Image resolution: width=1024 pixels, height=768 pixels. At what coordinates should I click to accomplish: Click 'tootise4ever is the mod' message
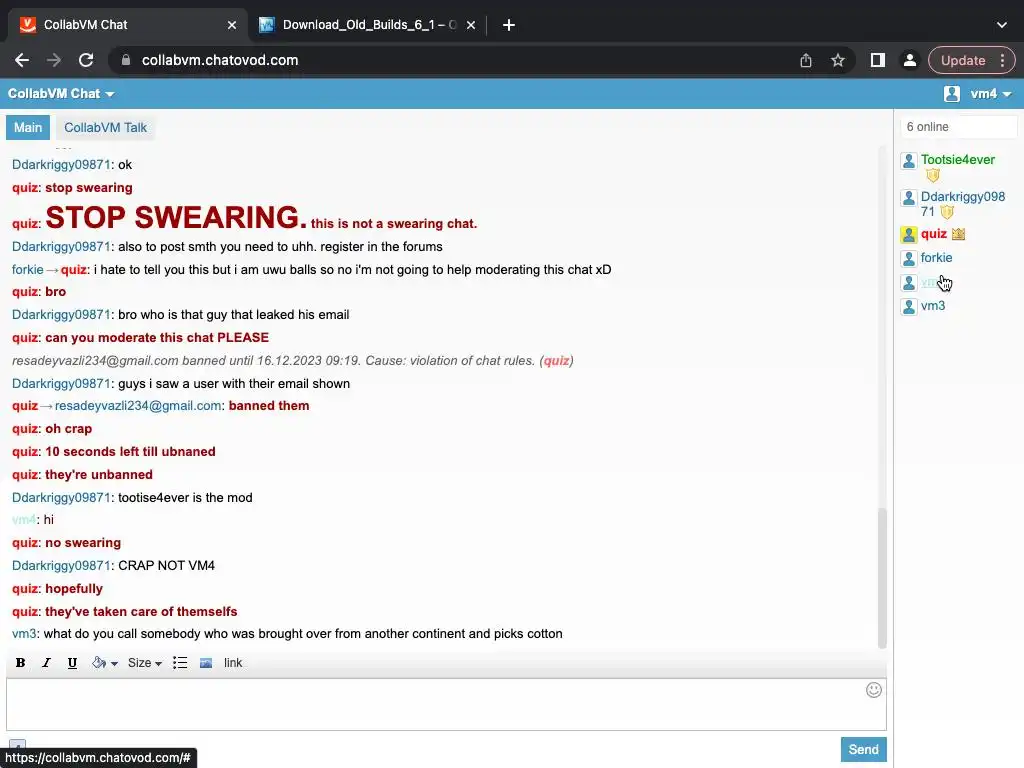(x=185, y=498)
